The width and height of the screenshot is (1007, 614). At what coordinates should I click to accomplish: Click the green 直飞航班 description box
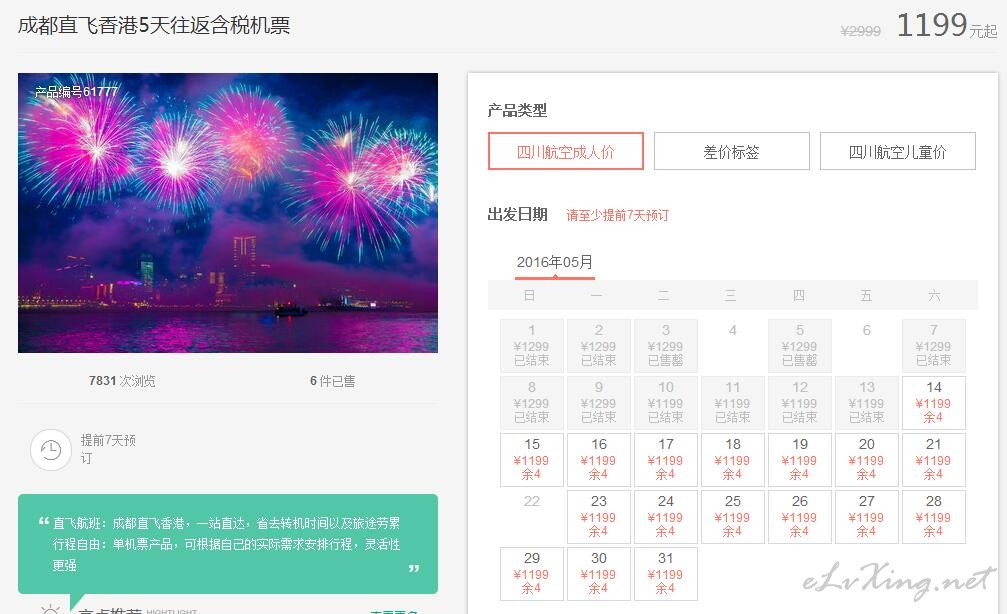pos(228,543)
